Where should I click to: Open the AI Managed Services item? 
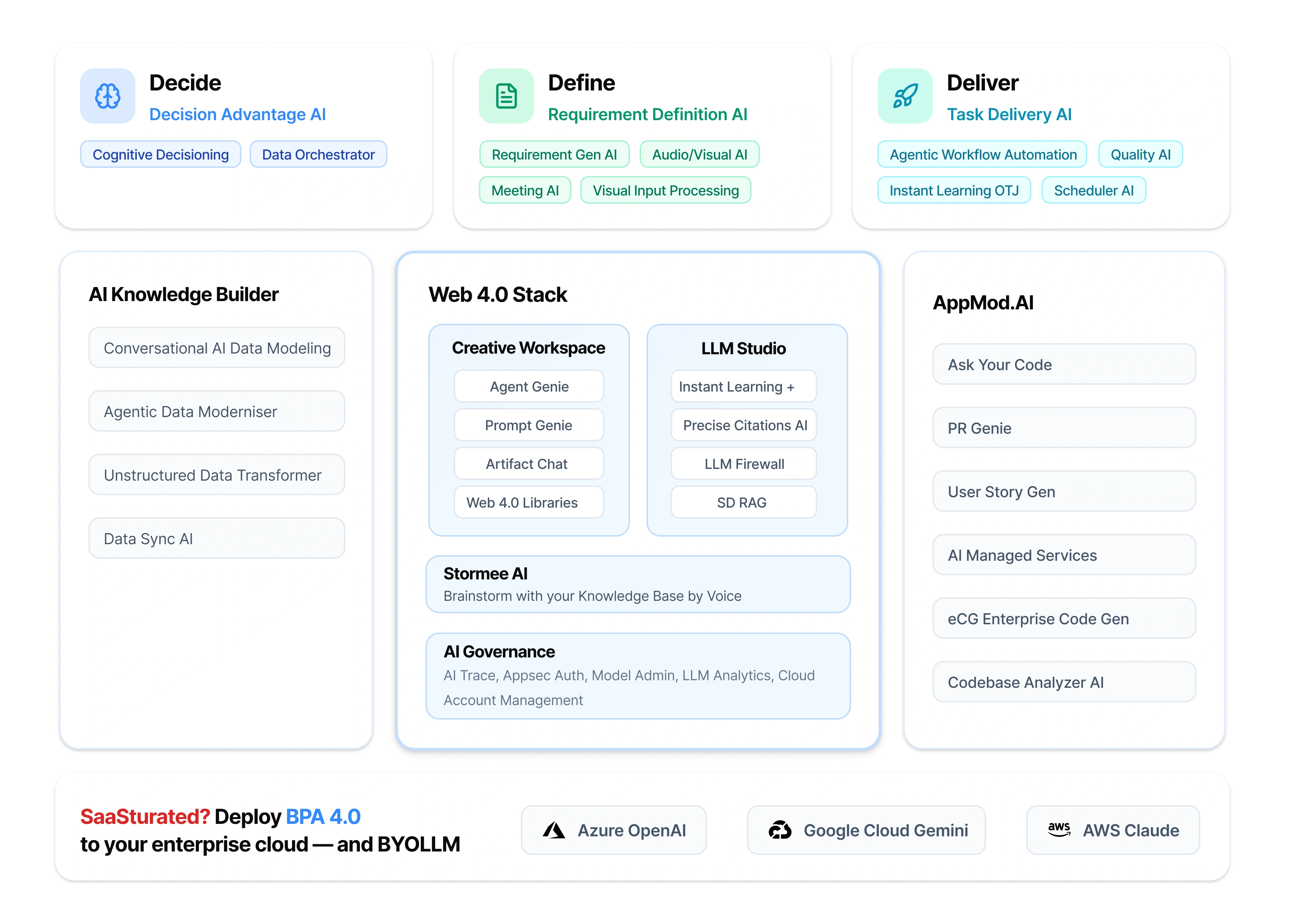click(x=1064, y=555)
